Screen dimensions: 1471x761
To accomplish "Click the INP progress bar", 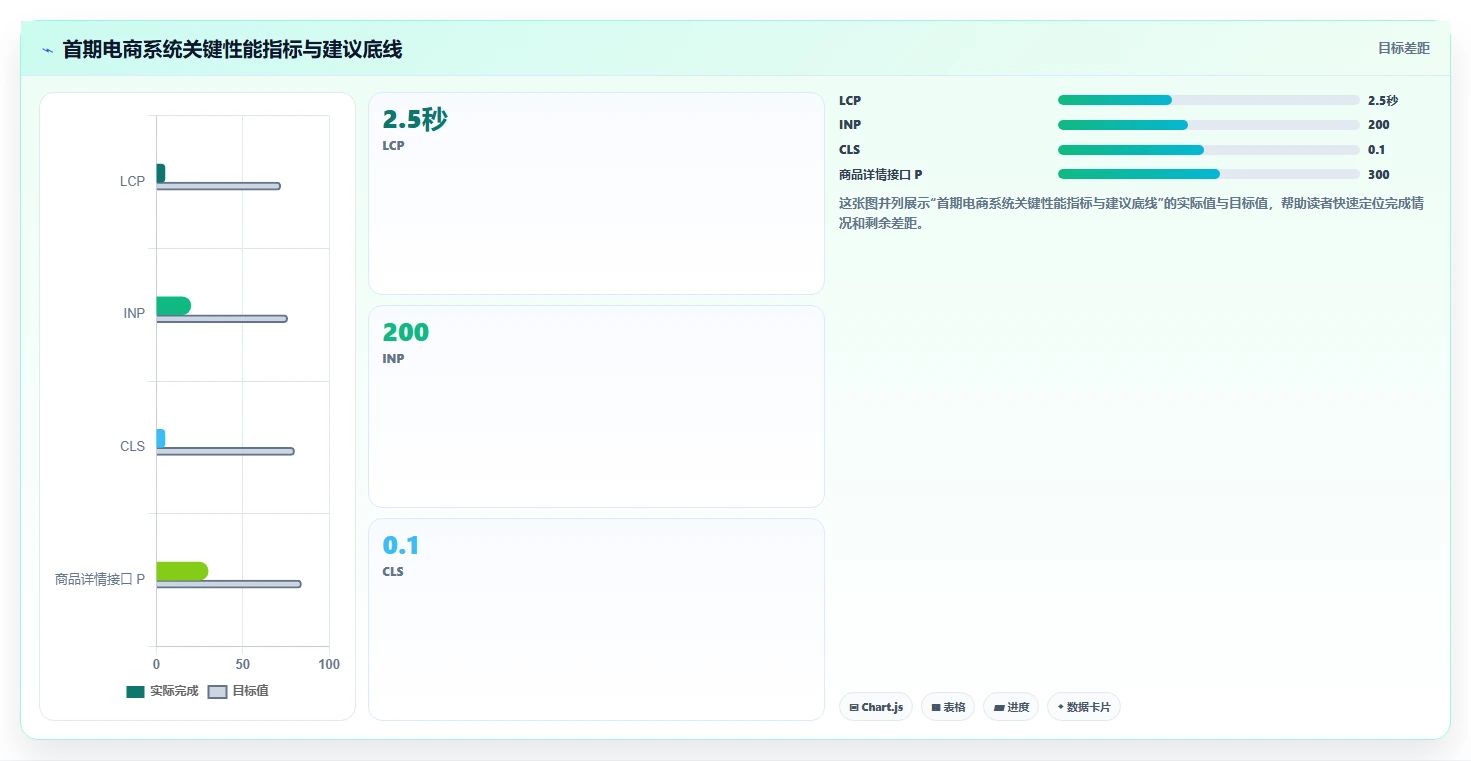I will (1208, 125).
